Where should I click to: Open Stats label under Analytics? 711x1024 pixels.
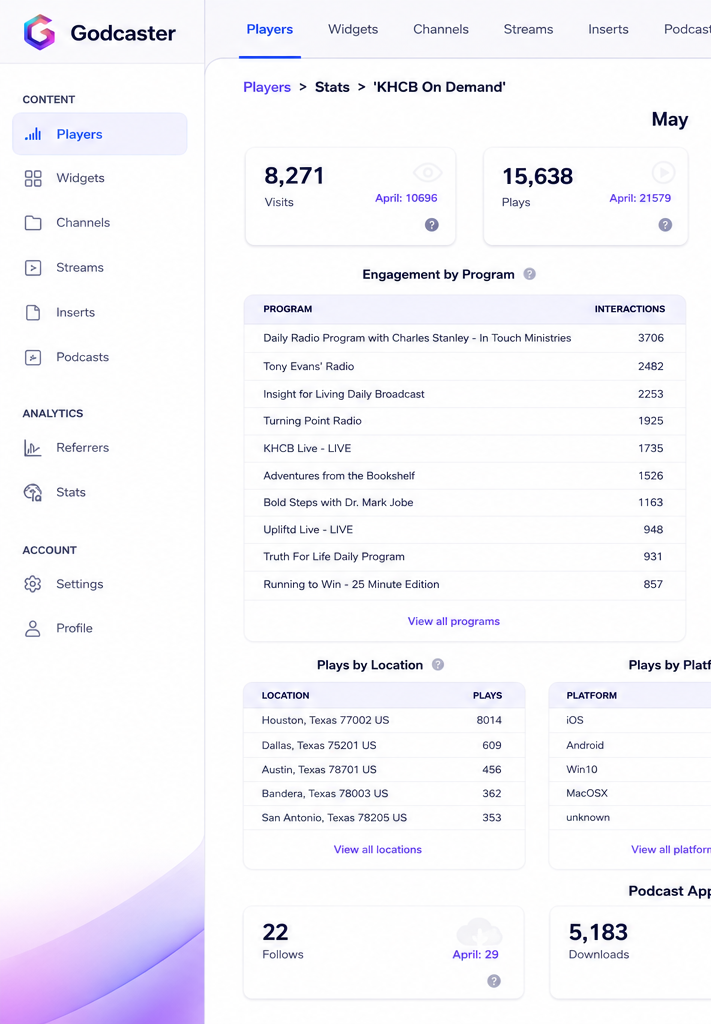tap(71, 492)
